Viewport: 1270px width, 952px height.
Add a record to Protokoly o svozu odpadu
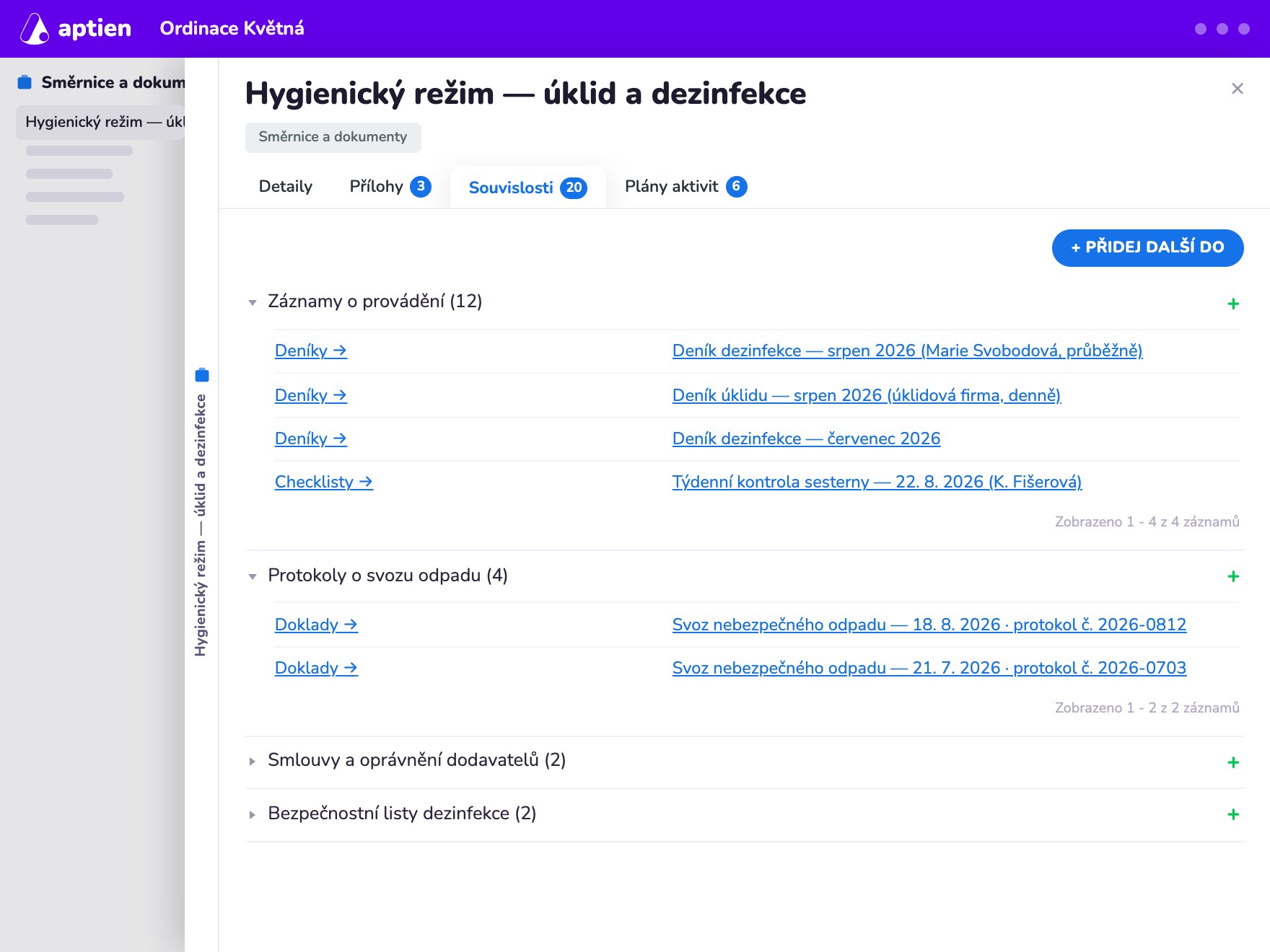click(x=1233, y=576)
